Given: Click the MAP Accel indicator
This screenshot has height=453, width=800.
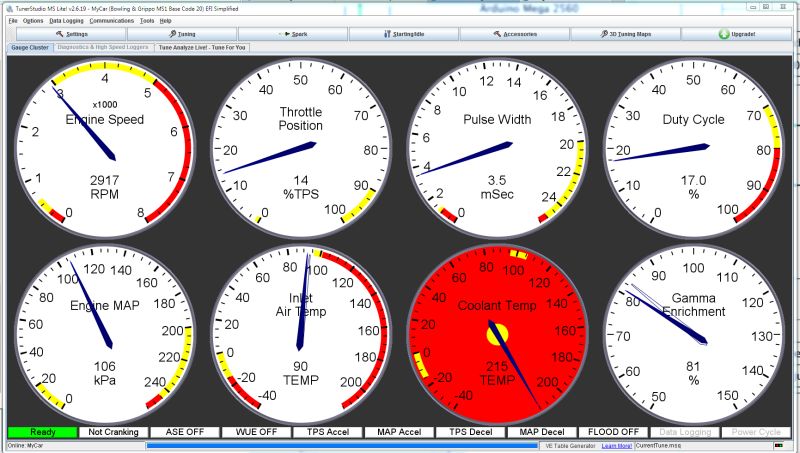Looking at the screenshot, I should [x=399, y=432].
